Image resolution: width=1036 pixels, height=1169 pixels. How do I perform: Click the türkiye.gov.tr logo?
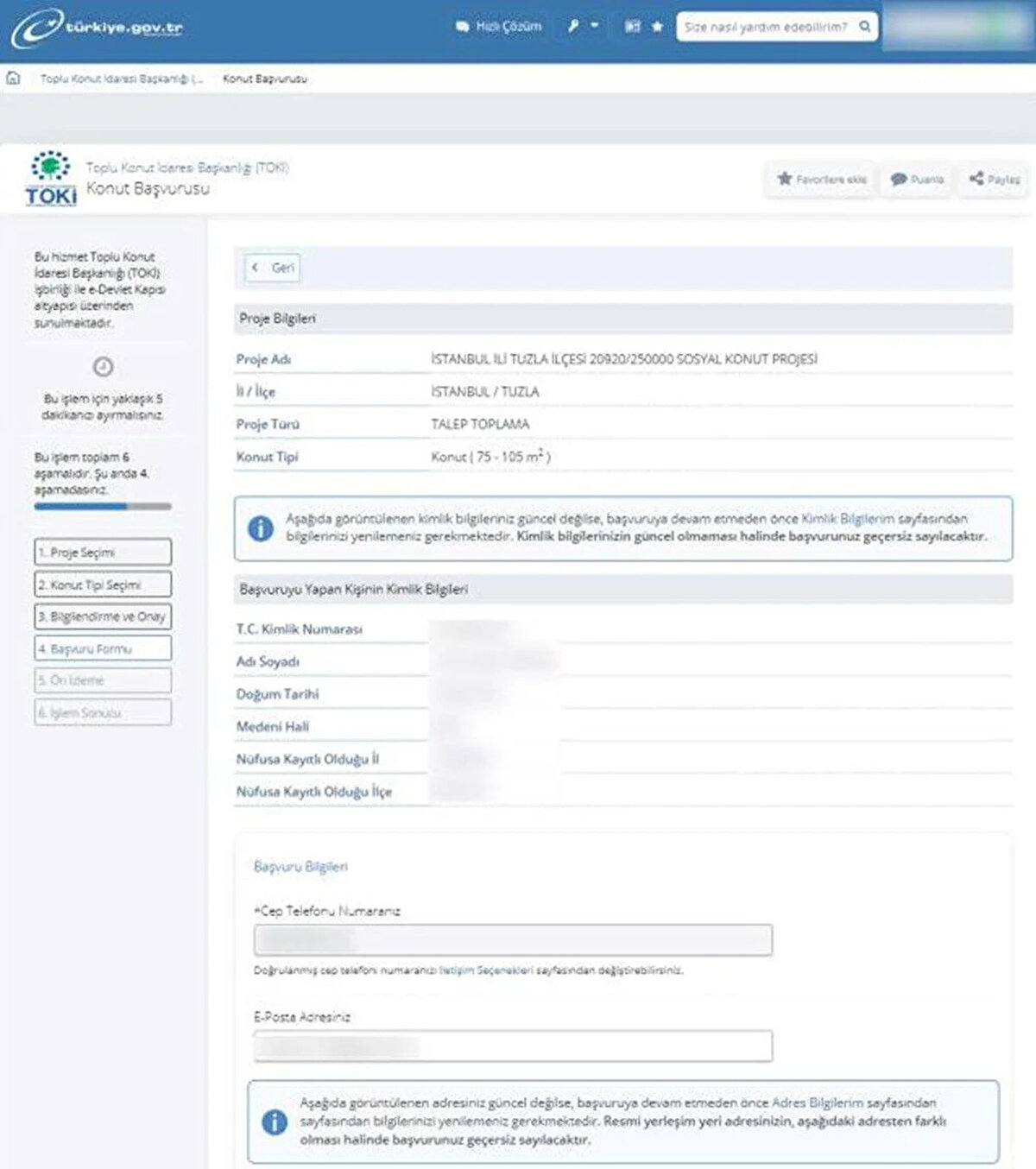tap(97, 28)
